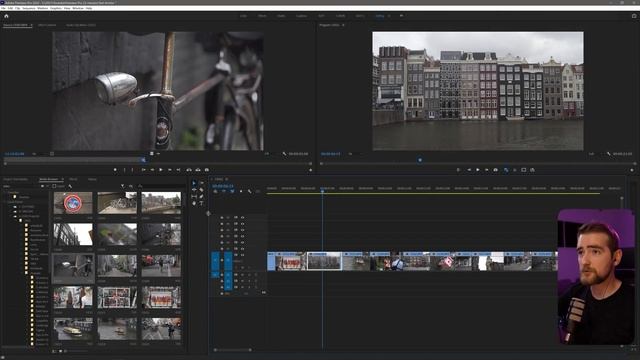Select the Type tool
The height and width of the screenshot is (360, 640).
(201, 203)
